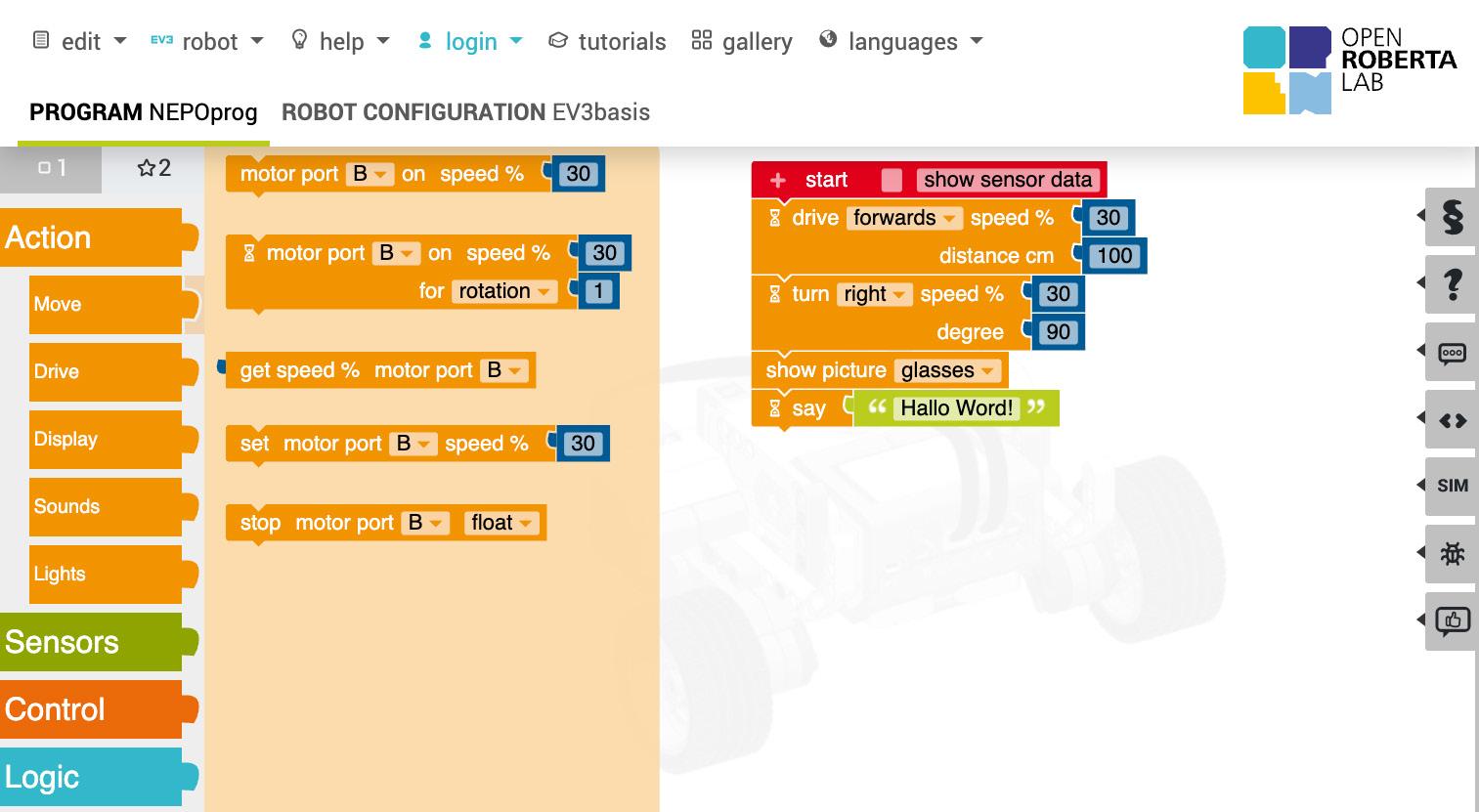Open port dropdown on stop motor block

[425, 523]
